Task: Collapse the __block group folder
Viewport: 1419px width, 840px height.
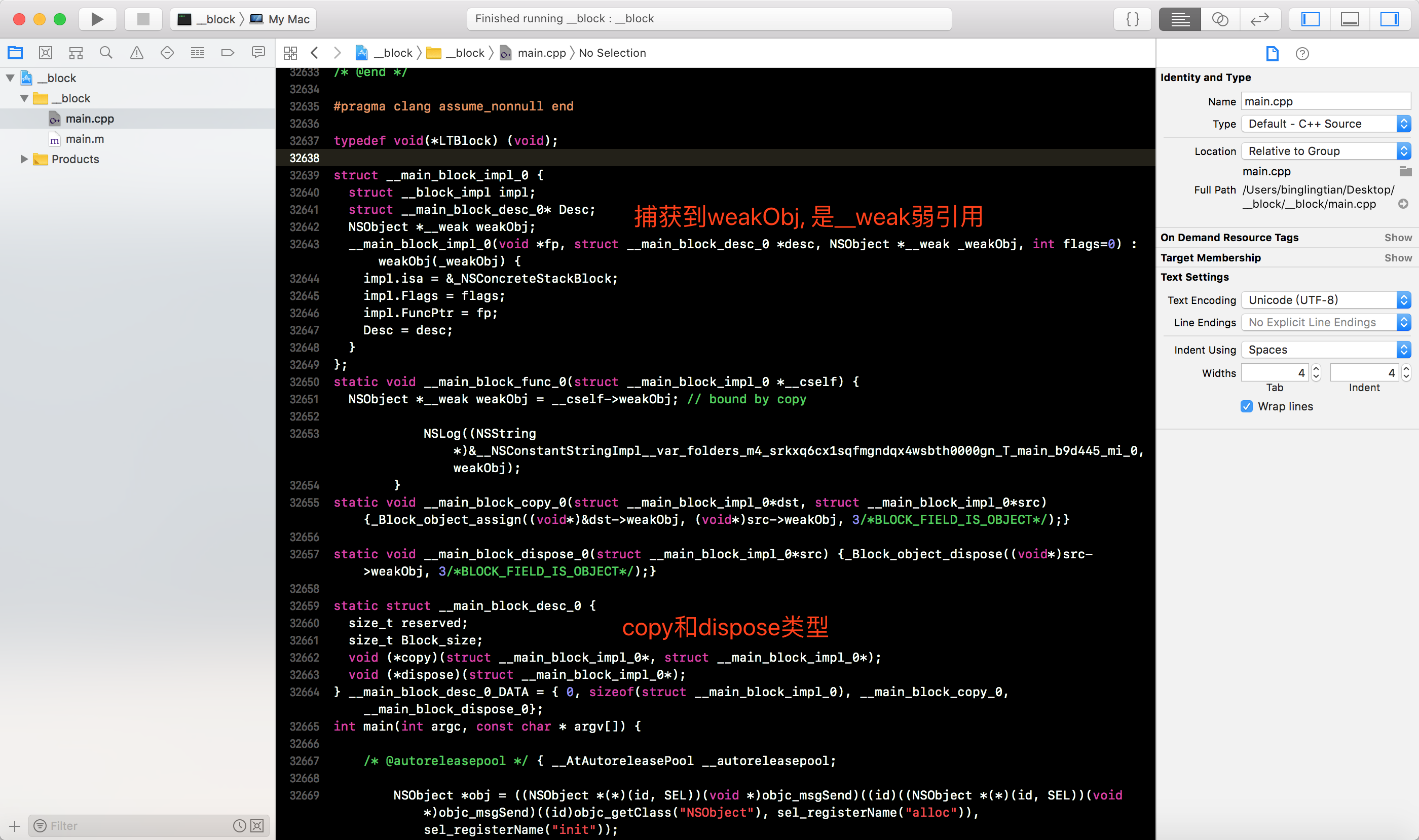Action: [x=24, y=98]
